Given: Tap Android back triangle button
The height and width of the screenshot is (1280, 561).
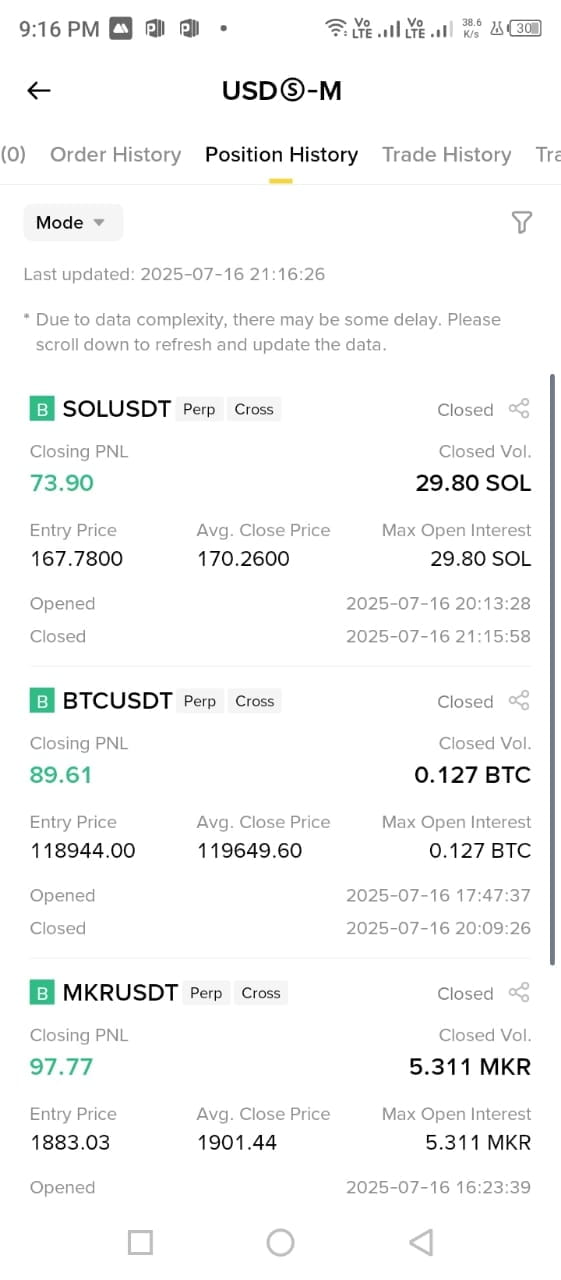Looking at the screenshot, I should pyautogui.click(x=421, y=1242).
